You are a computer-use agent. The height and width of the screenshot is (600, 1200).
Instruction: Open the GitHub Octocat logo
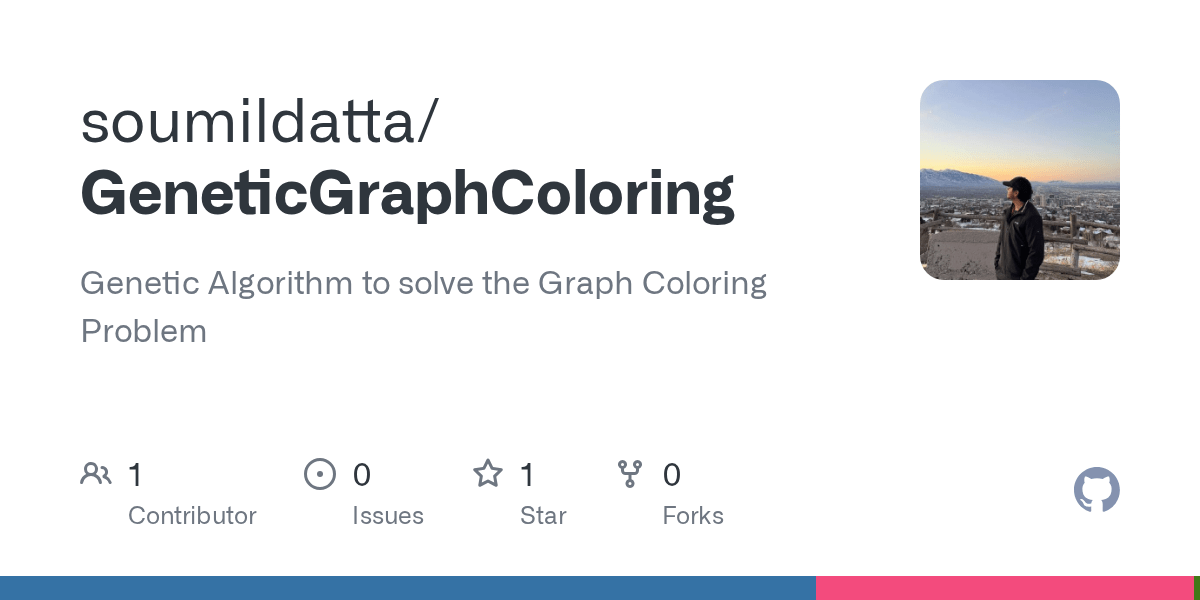[1097, 490]
